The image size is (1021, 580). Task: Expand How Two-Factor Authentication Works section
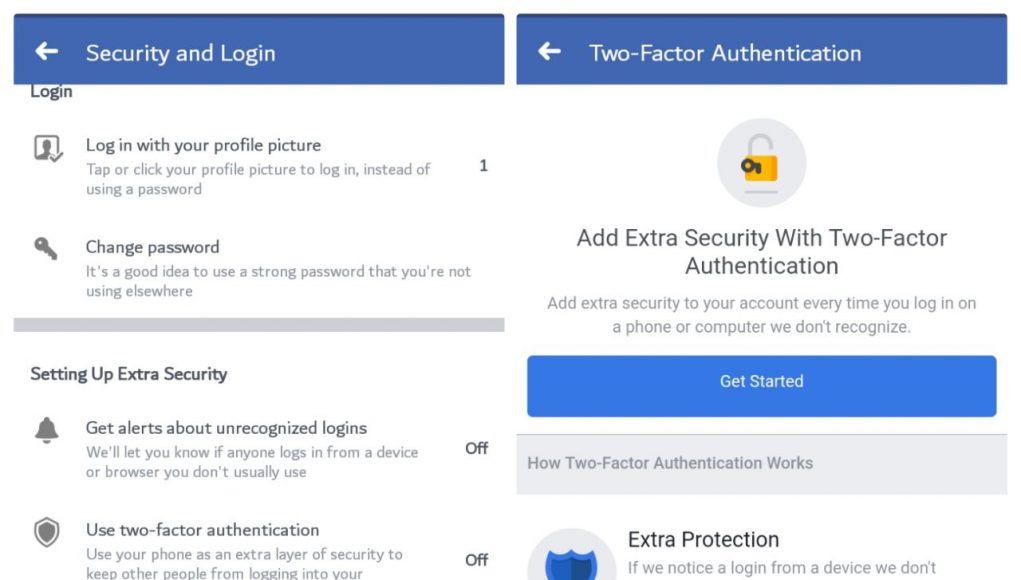(x=761, y=463)
